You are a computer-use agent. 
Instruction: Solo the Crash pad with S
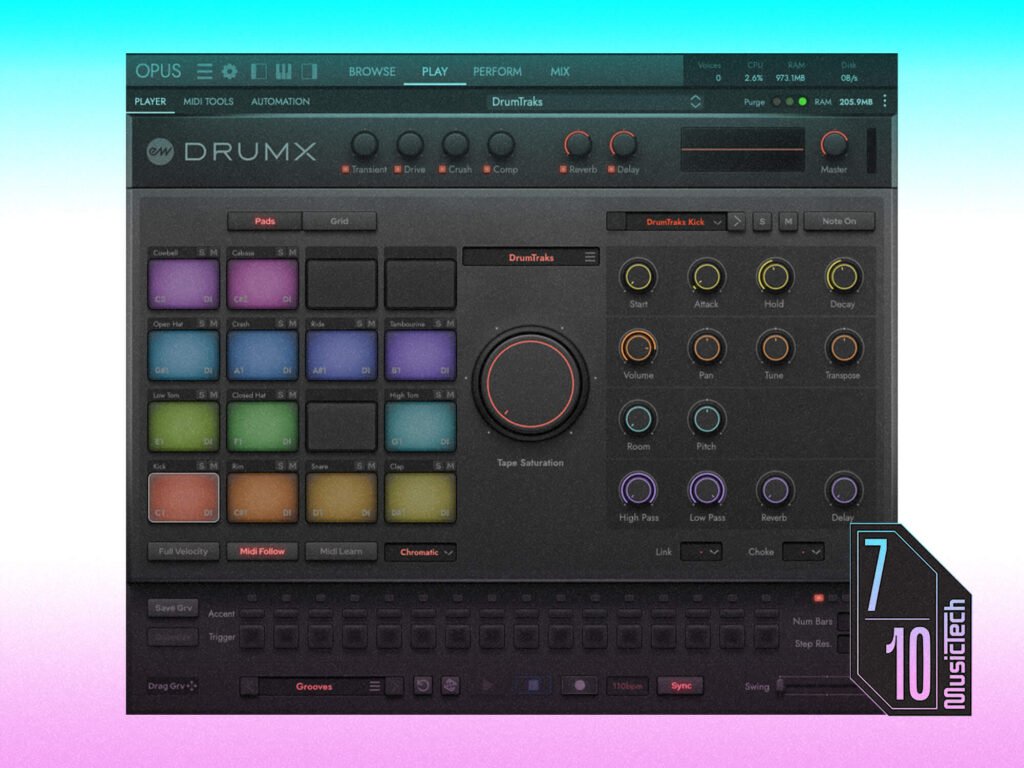pyautogui.click(x=280, y=323)
